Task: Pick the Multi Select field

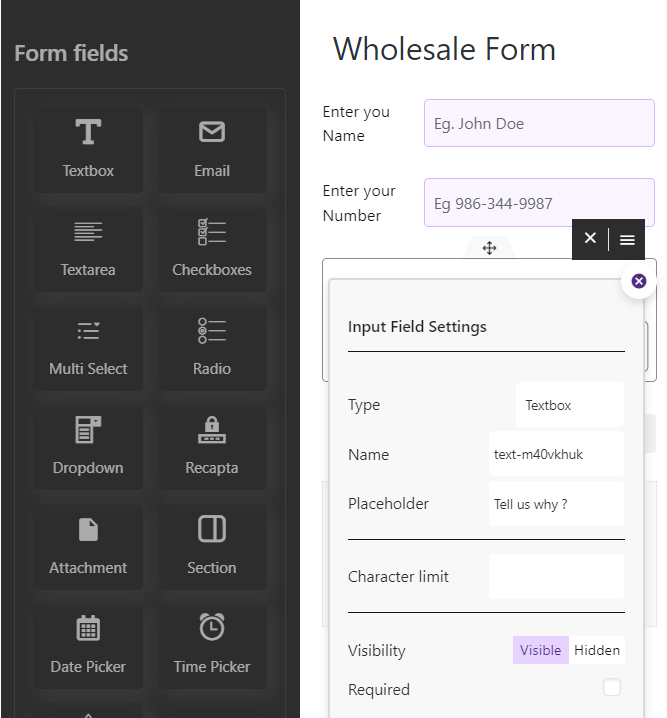Action: [x=88, y=347]
